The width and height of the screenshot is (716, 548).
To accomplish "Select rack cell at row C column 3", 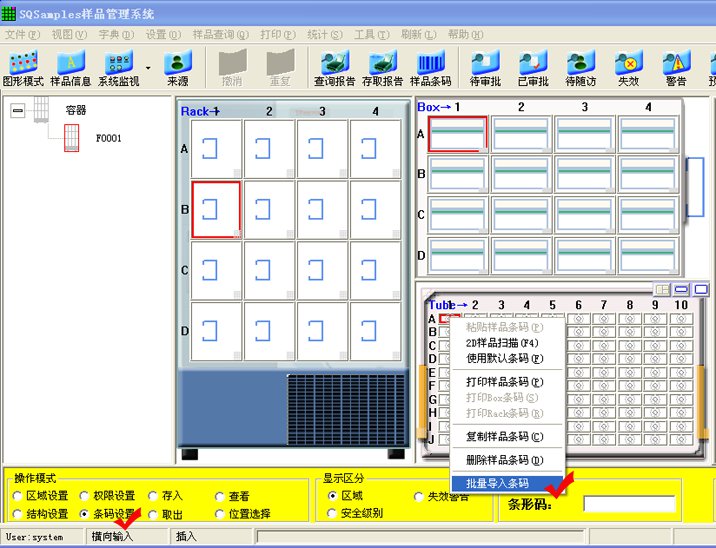I will point(321,271).
